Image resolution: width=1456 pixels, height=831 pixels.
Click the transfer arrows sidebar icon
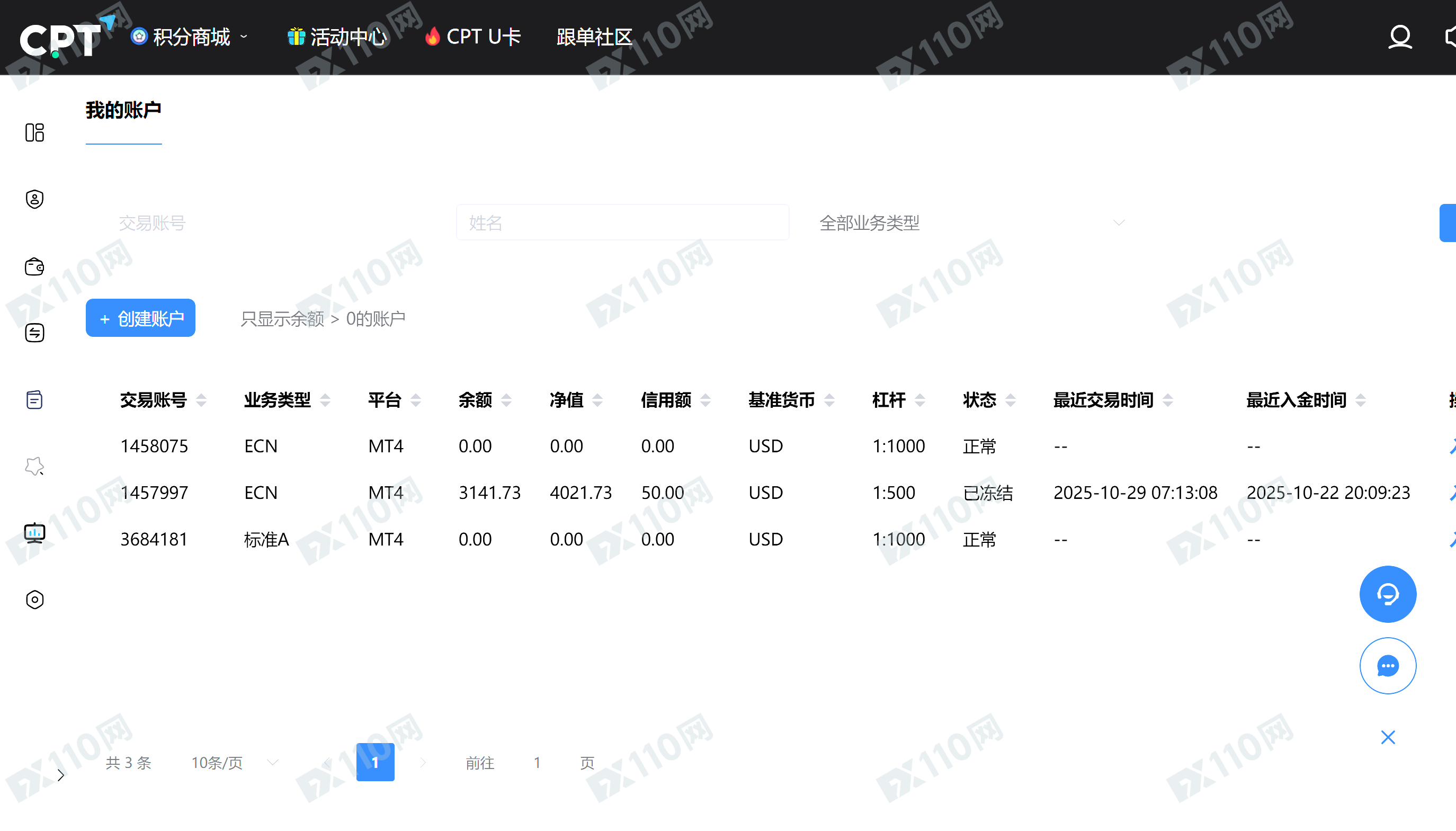click(x=34, y=333)
